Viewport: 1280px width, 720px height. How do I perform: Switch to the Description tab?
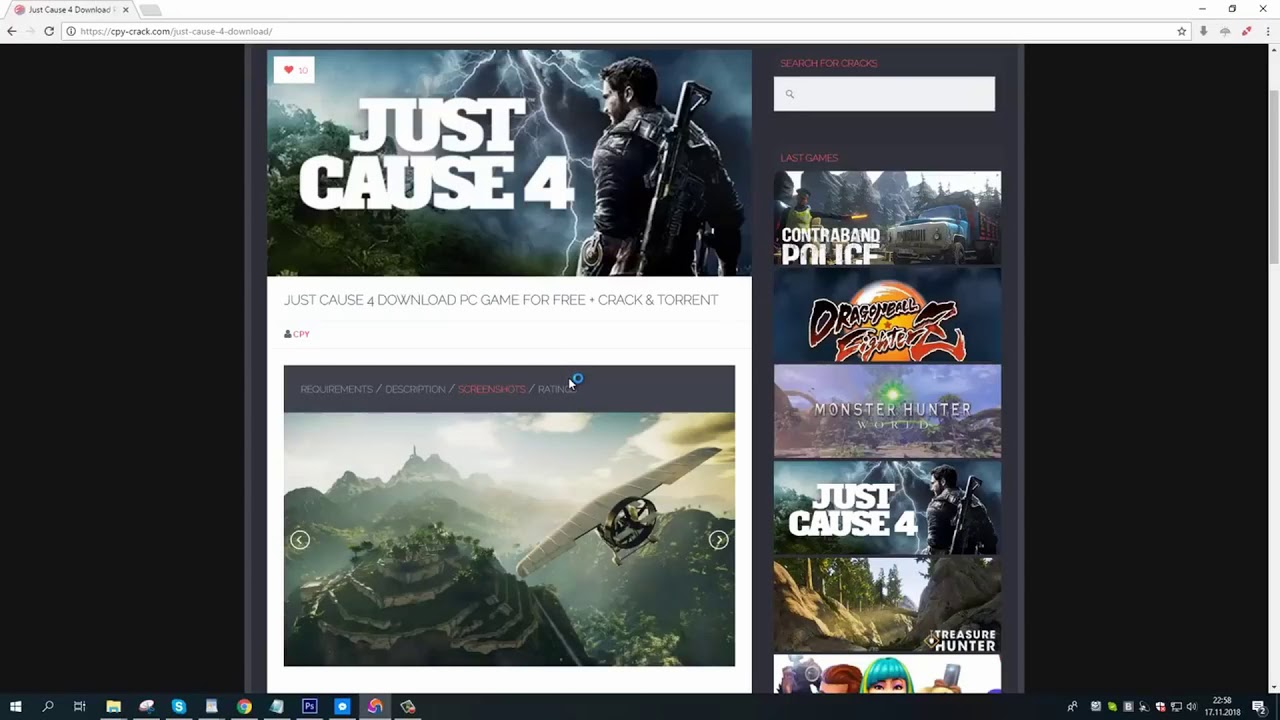pos(415,389)
